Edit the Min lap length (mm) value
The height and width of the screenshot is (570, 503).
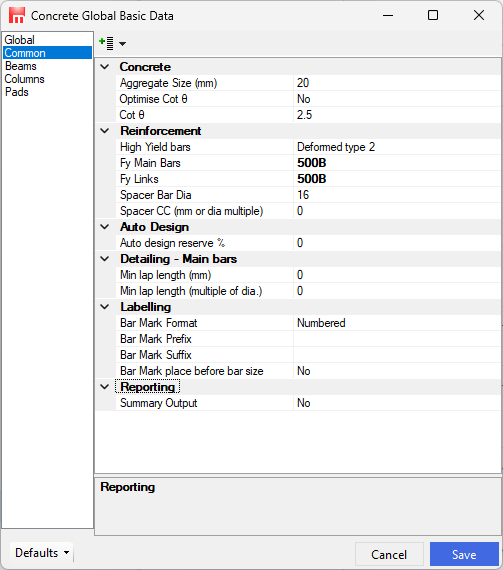tap(397, 275)
